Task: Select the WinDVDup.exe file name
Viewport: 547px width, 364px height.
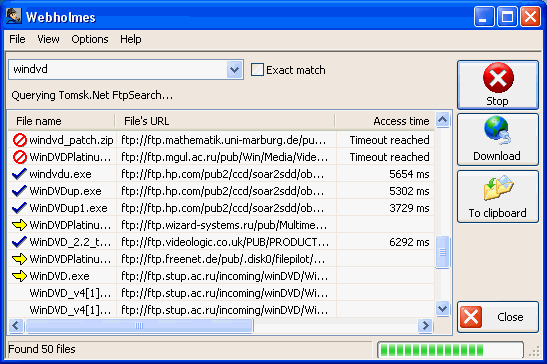Action: (65, 191)
